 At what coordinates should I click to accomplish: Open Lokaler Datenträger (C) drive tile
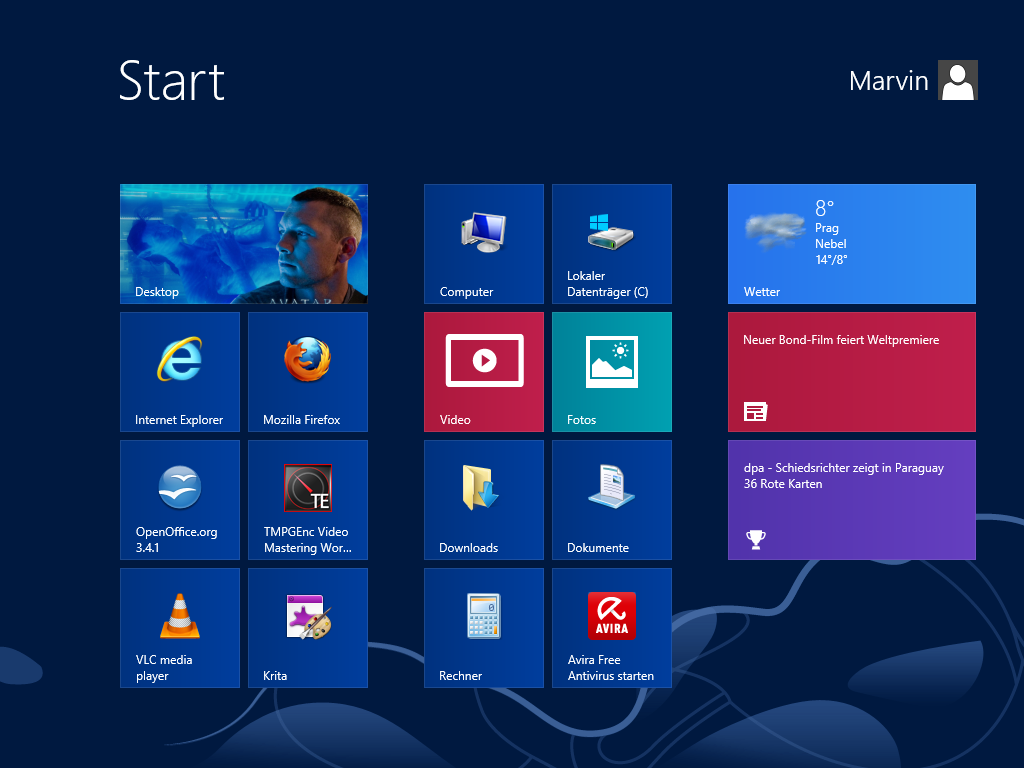[x=612, y=244]
